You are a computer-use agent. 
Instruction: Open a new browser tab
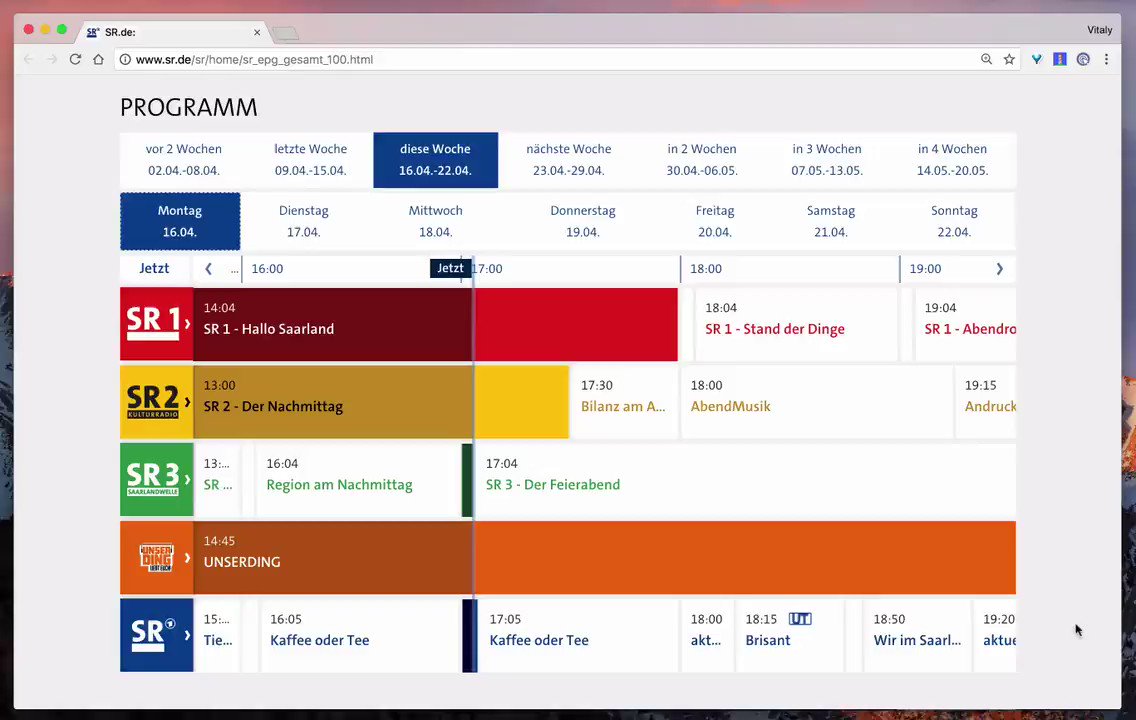[285, 33]
